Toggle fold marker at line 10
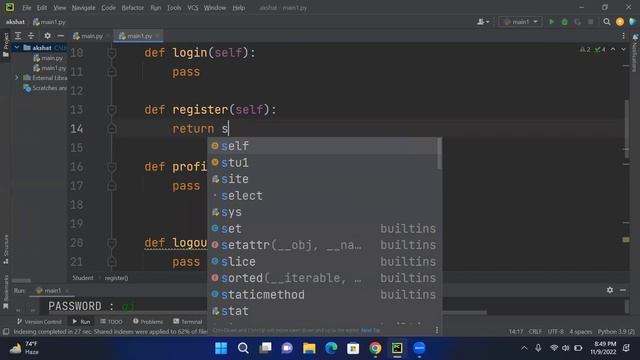 (111, 53)
